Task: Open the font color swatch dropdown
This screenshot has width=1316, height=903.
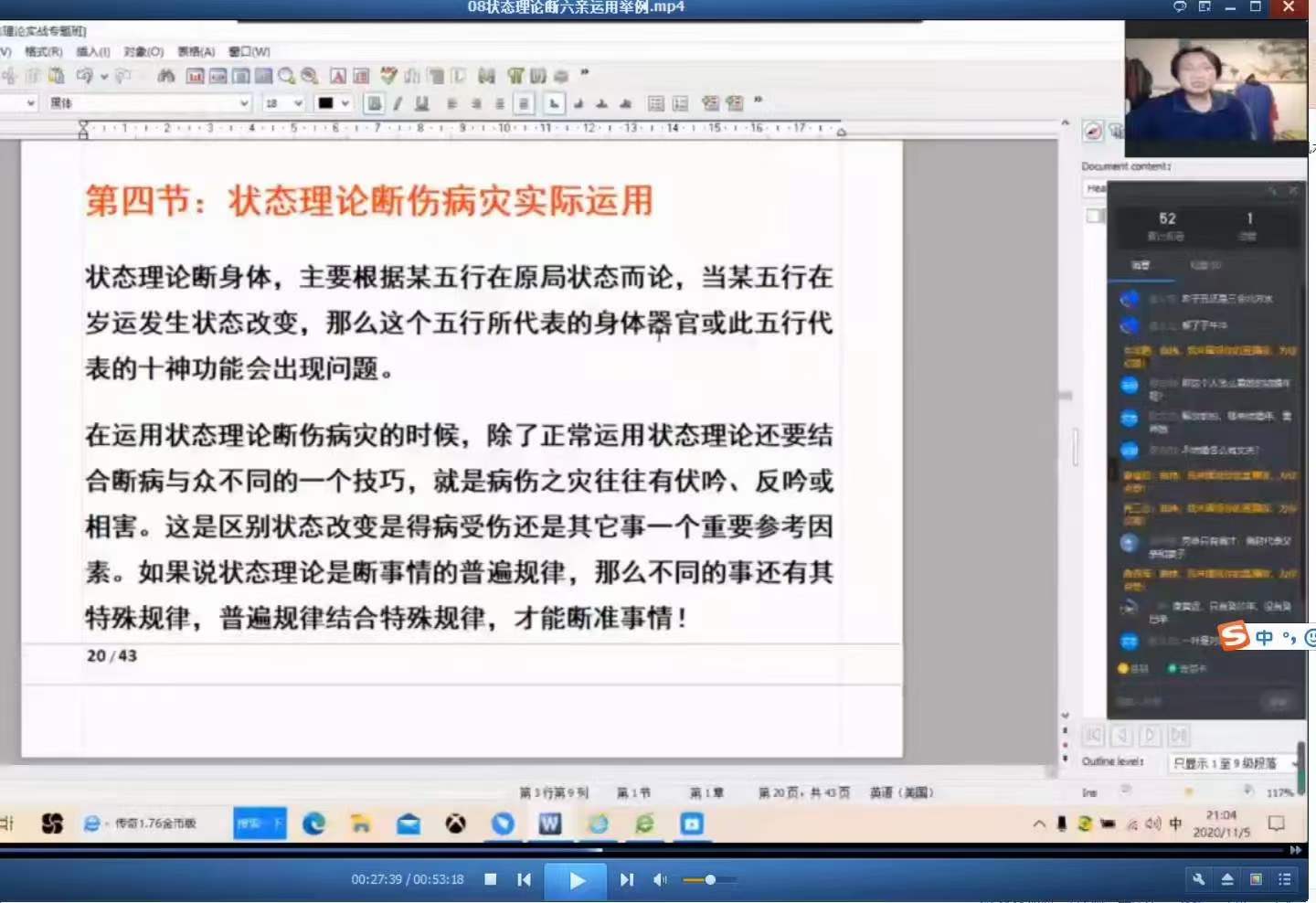Action: click(345, 103)
